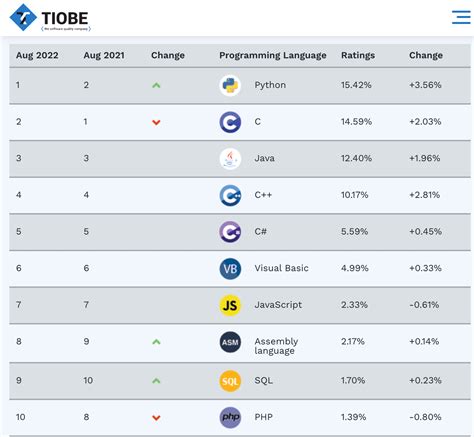Click the Visual Basic VB icon
The image size is (474, 437).
click(230, 269)
